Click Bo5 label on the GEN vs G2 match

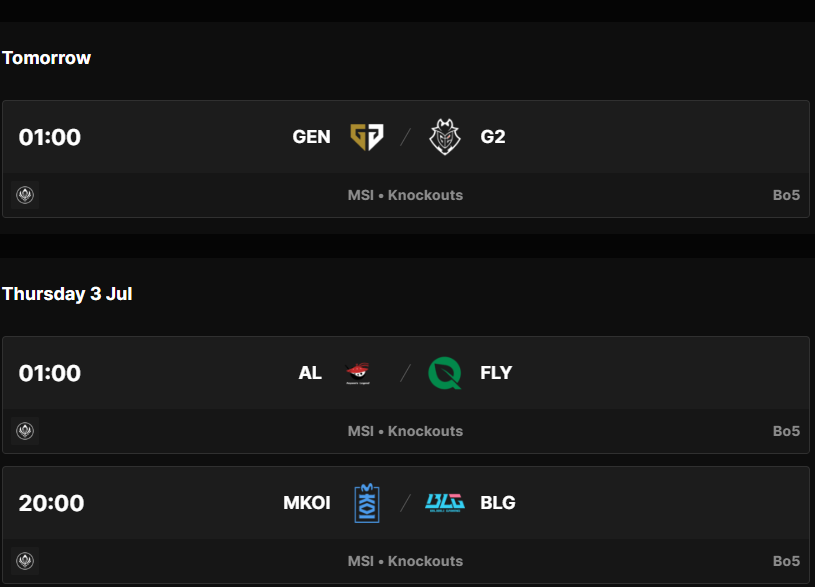pyautogui.click(x=786, y=195)
